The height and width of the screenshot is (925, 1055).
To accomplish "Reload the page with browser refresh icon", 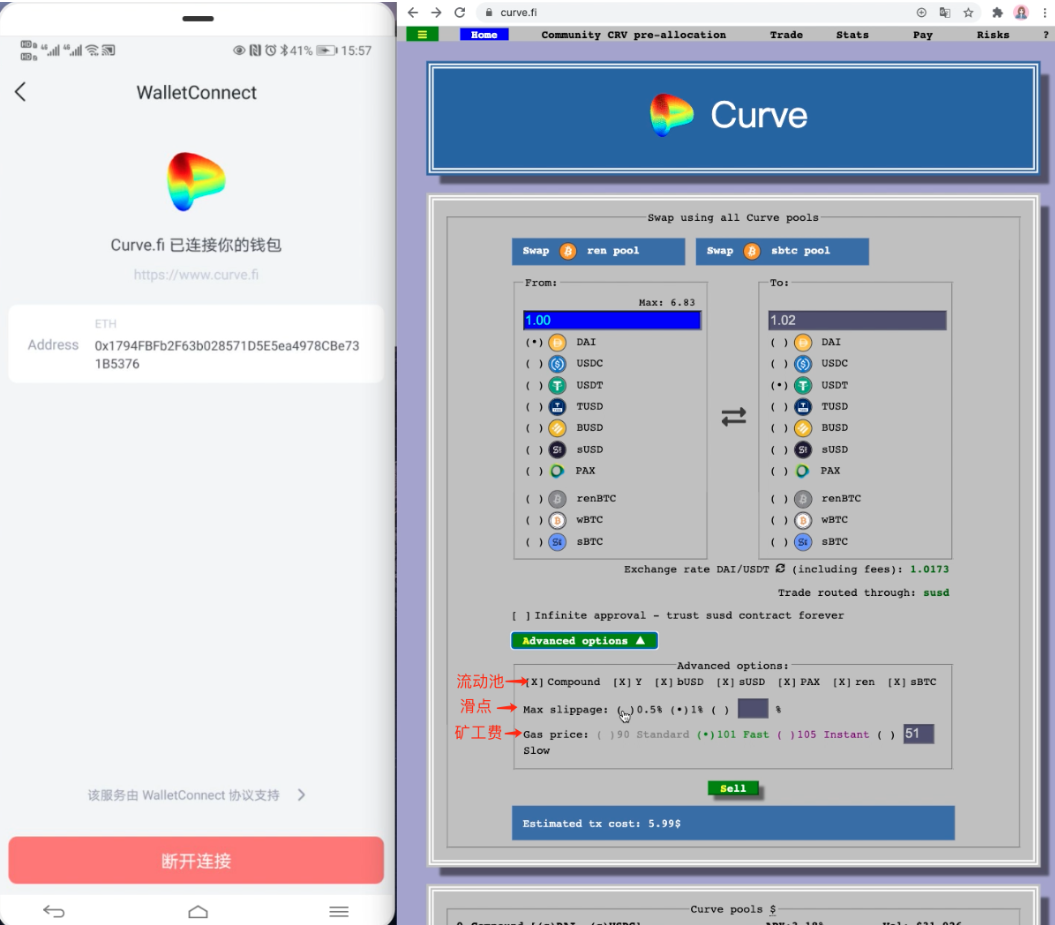I will tap(460, 12).
